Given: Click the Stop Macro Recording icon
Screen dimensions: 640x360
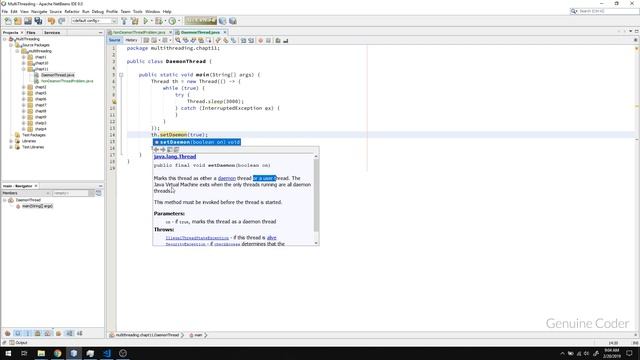Looking at the screenshot, I should click(x=268, y=40).
